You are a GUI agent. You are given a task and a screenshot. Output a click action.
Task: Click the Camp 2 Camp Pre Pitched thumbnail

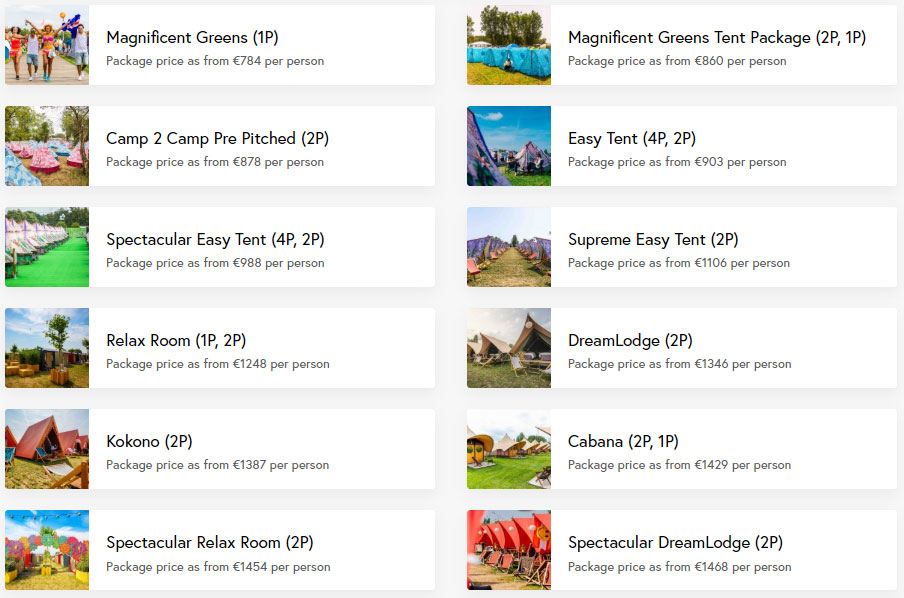click(x=47, y=146)
